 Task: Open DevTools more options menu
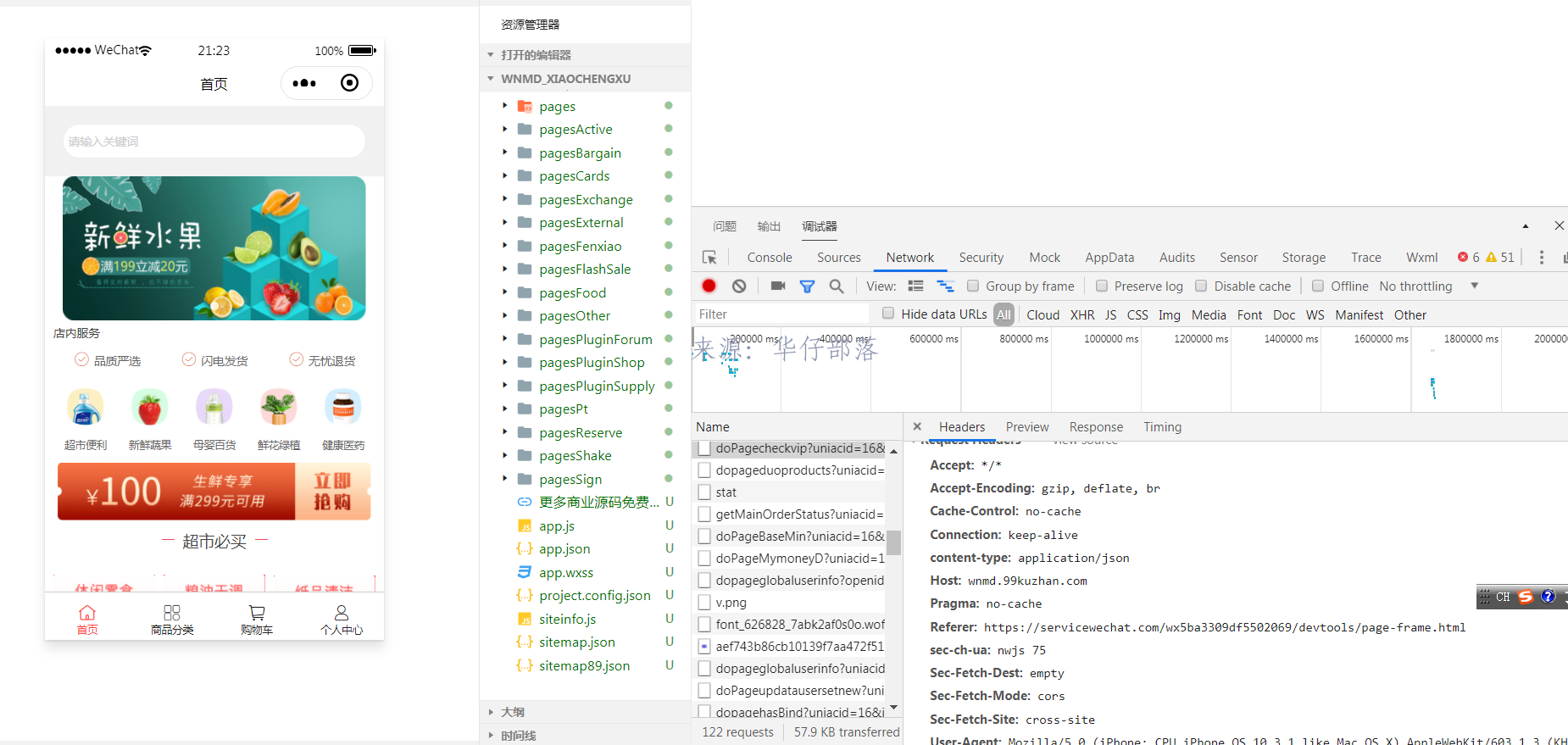pyautogui.click(x=1542, y=257)
